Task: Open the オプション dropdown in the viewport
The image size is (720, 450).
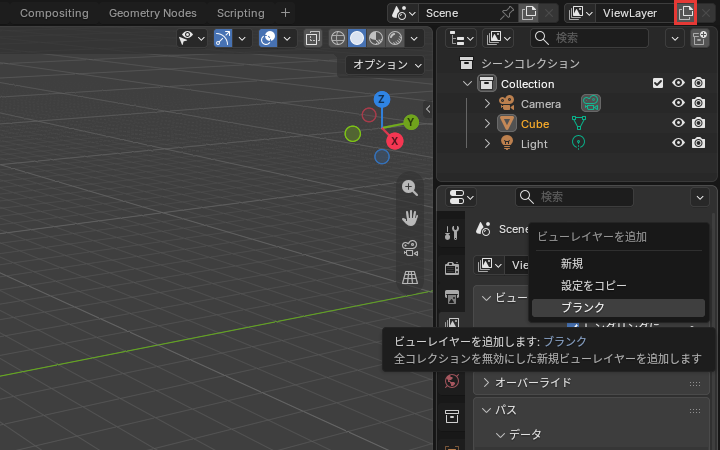Action: (385, 65)
